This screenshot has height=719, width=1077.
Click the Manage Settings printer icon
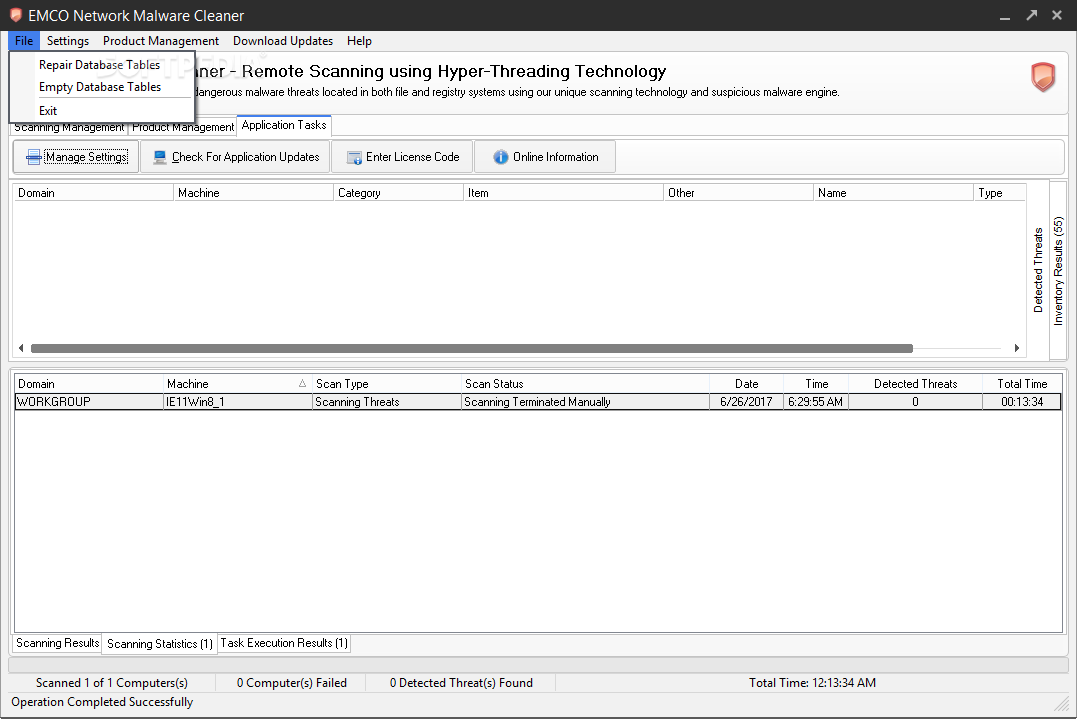(x=33, y=157)
